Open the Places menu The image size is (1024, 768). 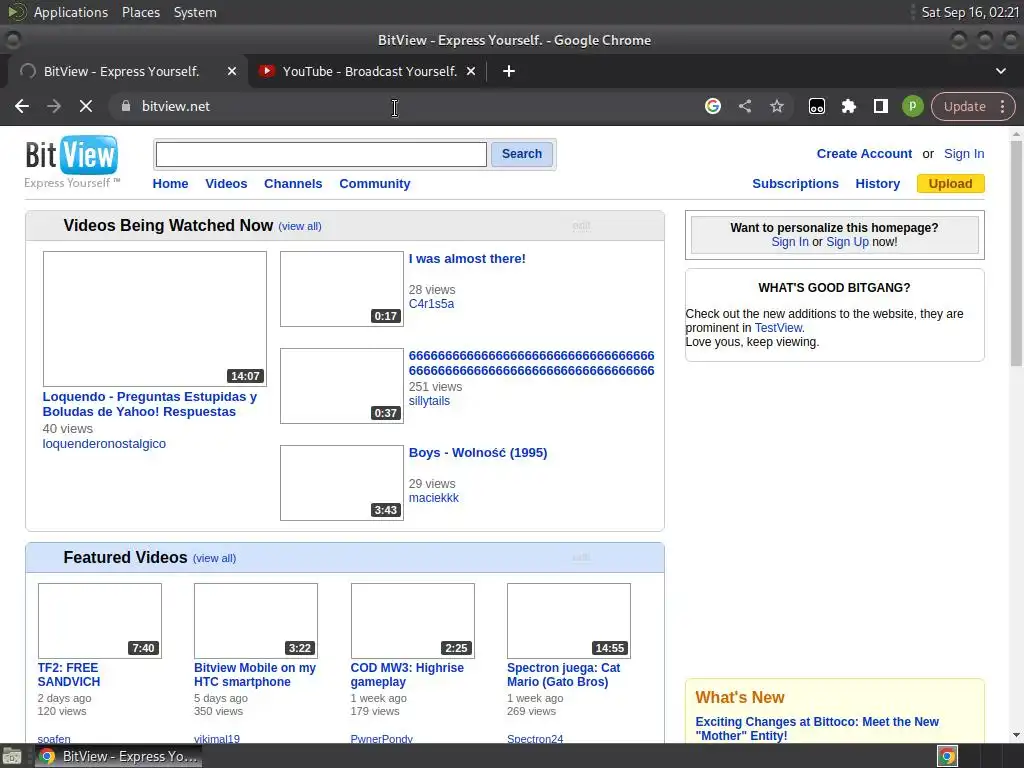(x=140, y=12)
